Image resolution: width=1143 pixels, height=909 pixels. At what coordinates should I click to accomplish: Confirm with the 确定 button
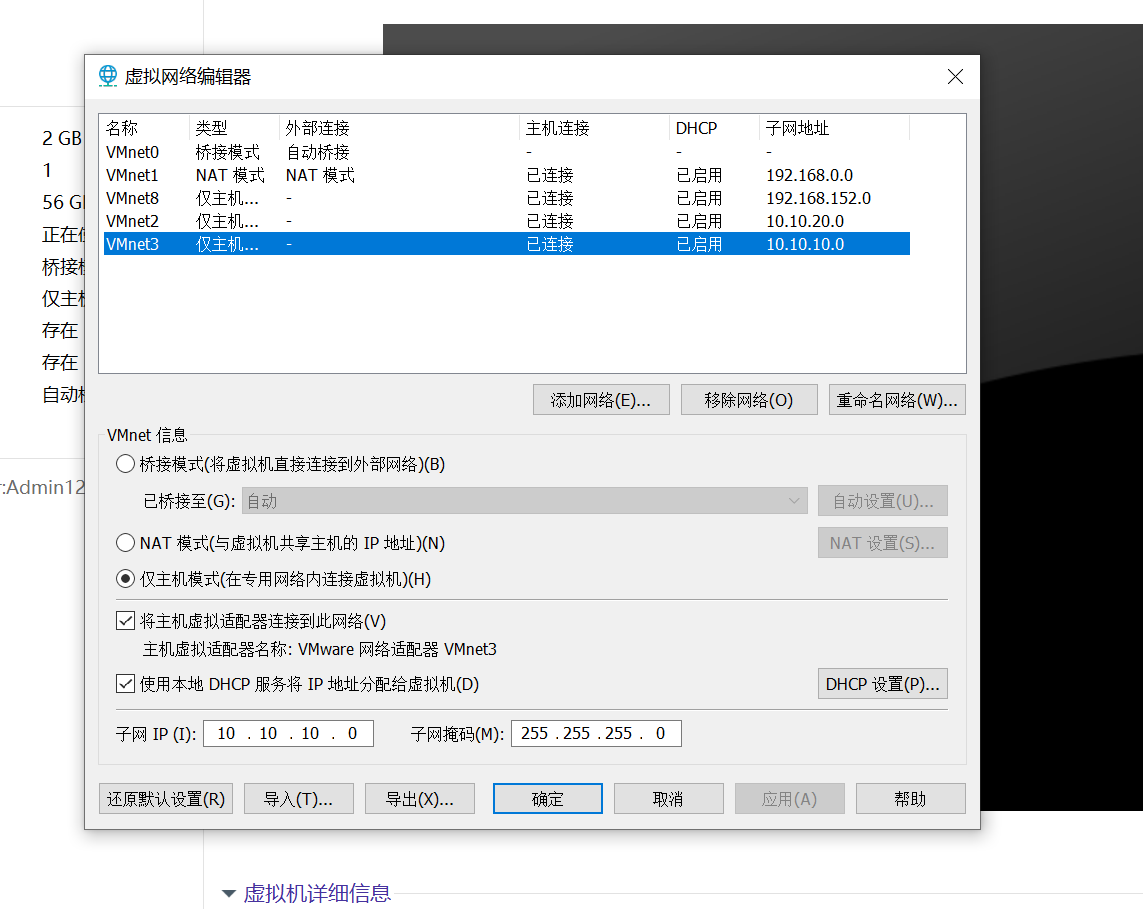(547, 799)
